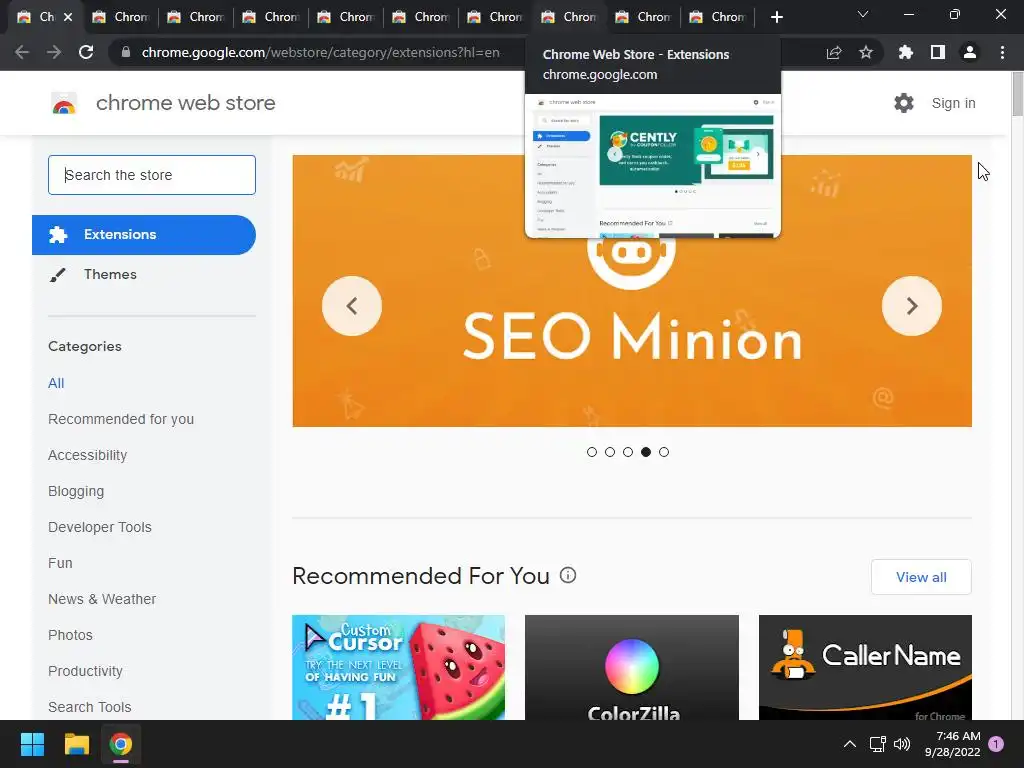The image size is (1024, 768).
Task: Open the Extensions puzzle-piece menu in toolbar
Action: pyautogui.click(x=905, y=52)
